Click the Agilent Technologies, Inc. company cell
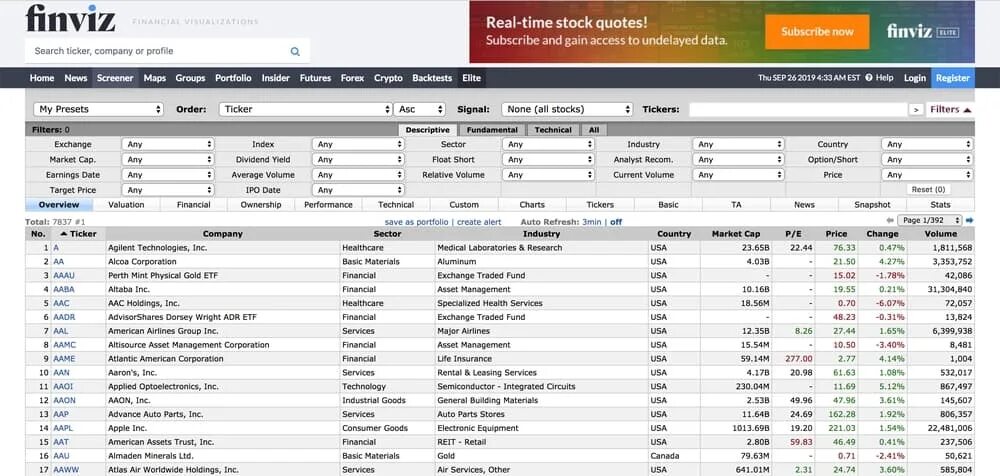 [x=223, y=248]
